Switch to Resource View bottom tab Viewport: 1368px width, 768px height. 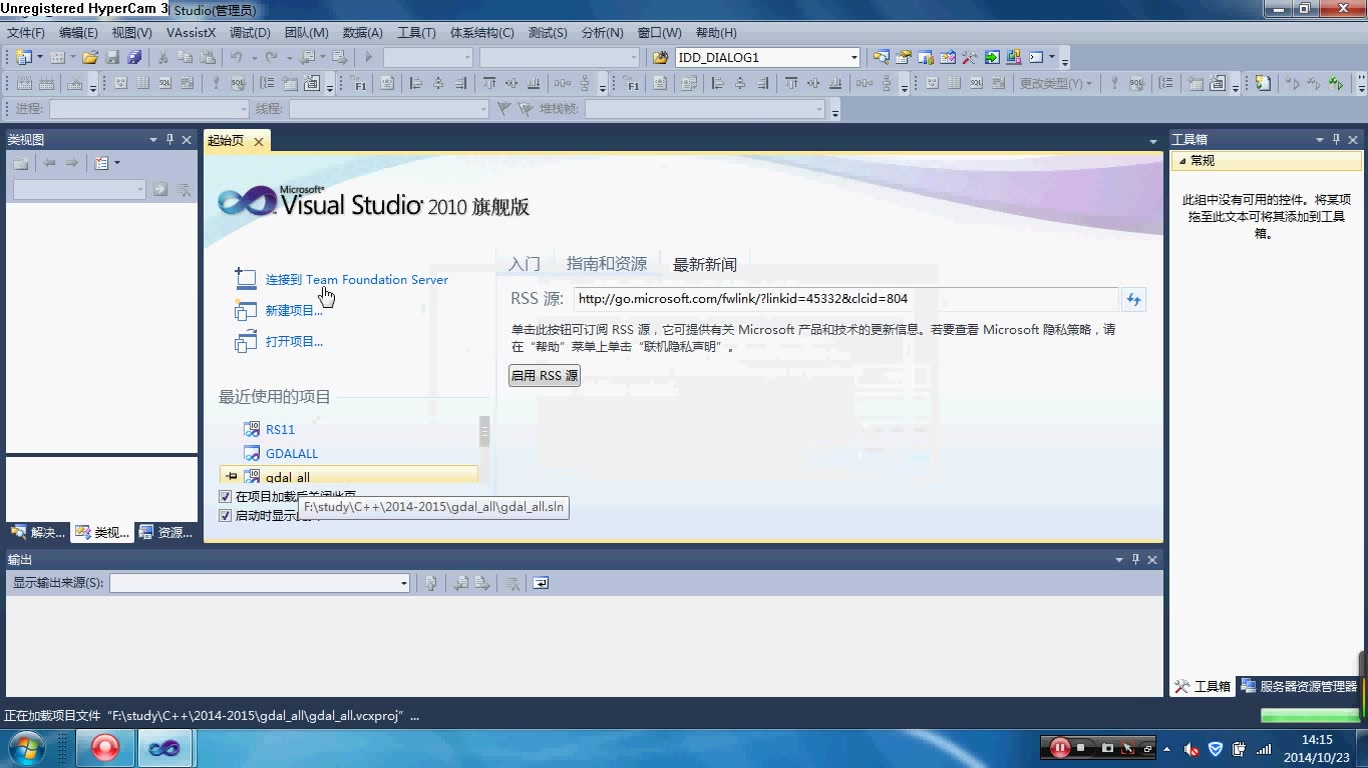point(166,533)
